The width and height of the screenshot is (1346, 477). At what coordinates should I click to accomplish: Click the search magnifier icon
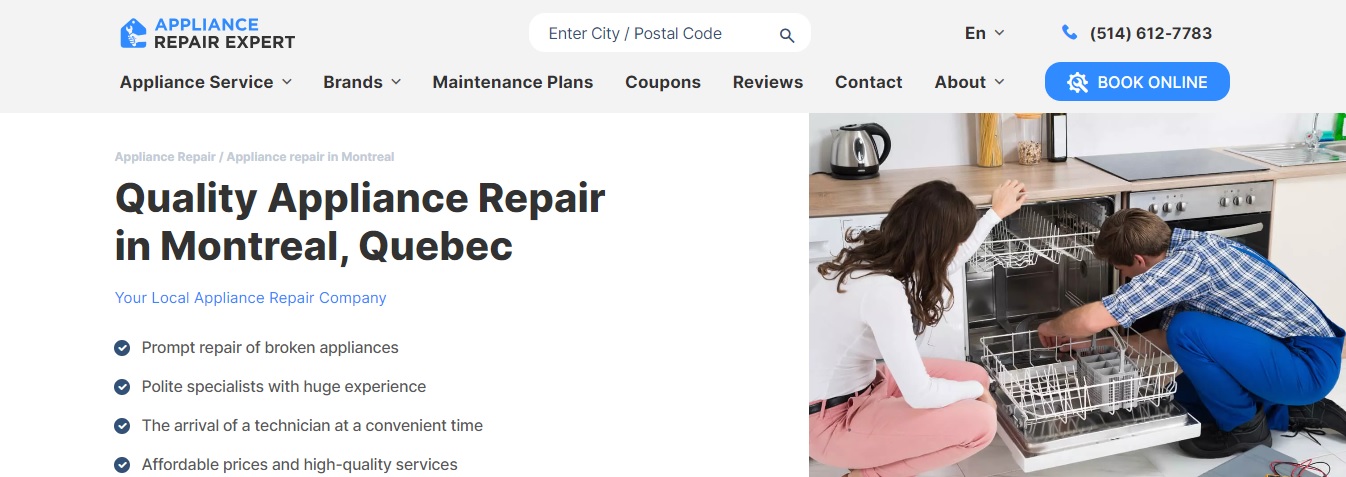point(787,35)
